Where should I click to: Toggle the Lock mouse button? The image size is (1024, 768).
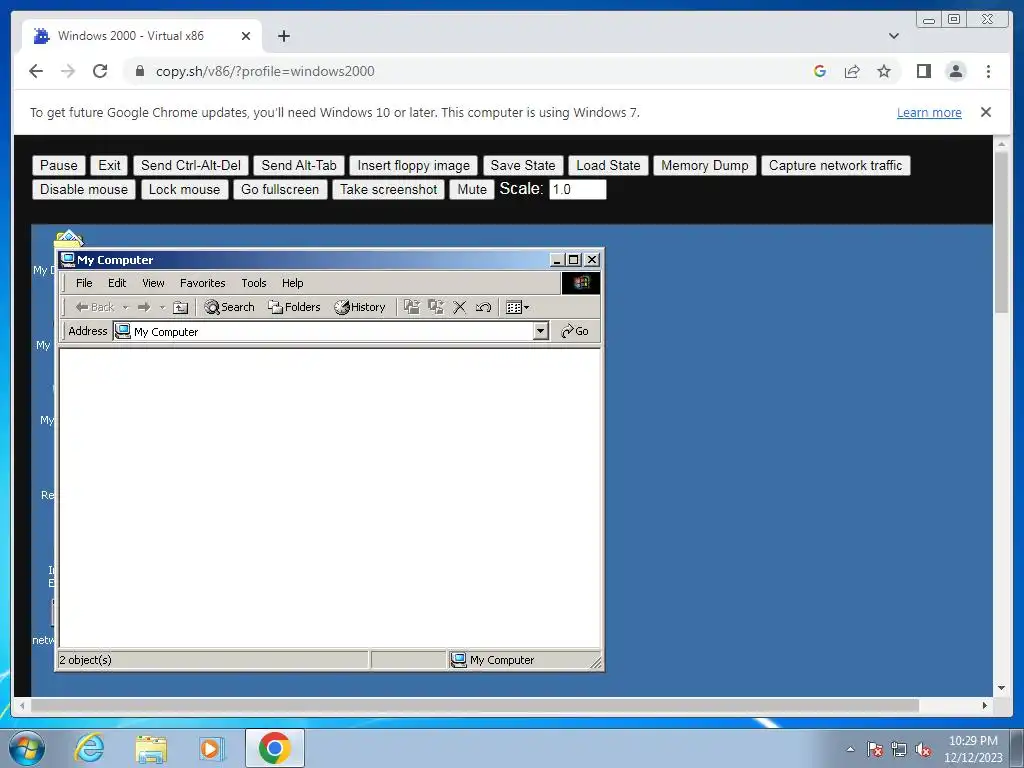pyautogui.click(x=184, y=189)
